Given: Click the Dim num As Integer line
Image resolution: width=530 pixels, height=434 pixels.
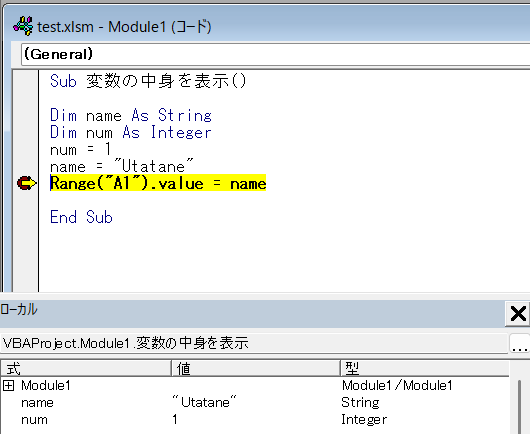Looking at the screenshot, I should click(x=130, y=132).
